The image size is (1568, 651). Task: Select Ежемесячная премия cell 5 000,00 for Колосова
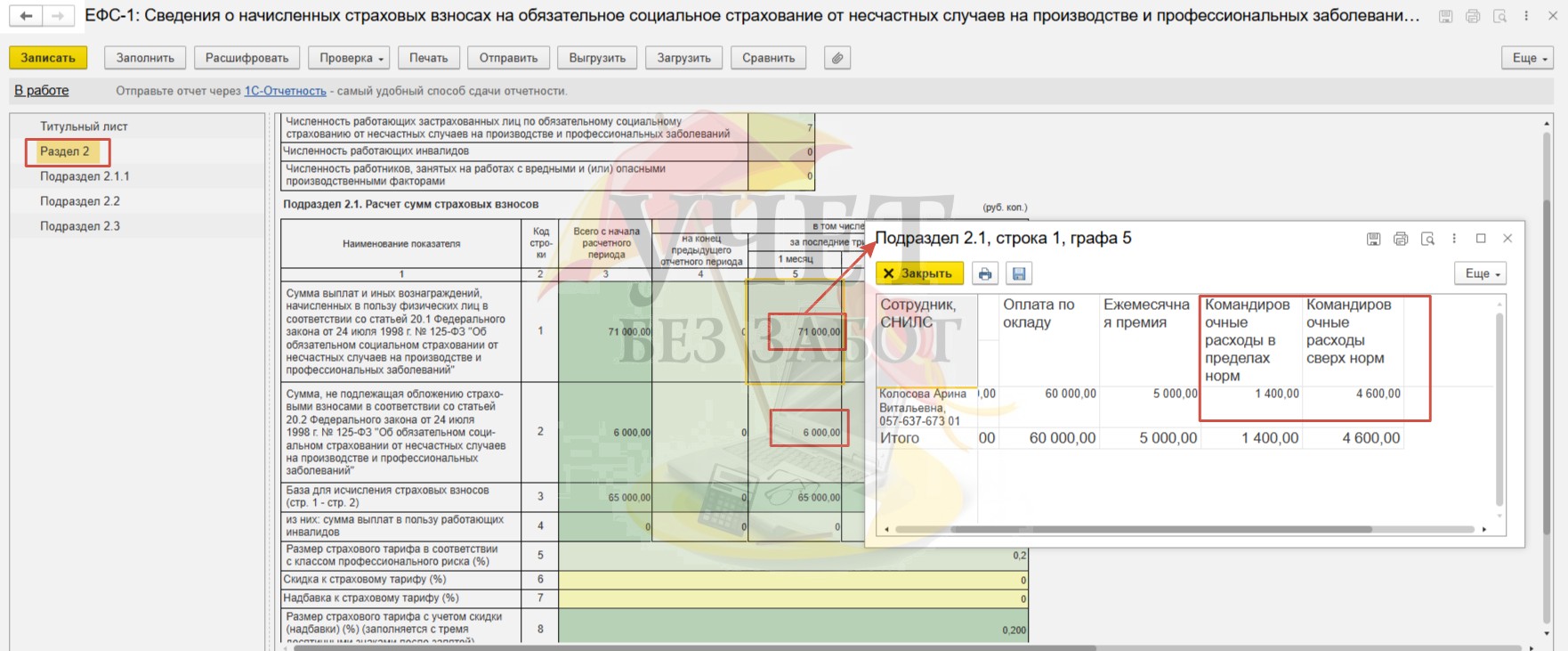pyautogui.click(x=1150, y=394)
